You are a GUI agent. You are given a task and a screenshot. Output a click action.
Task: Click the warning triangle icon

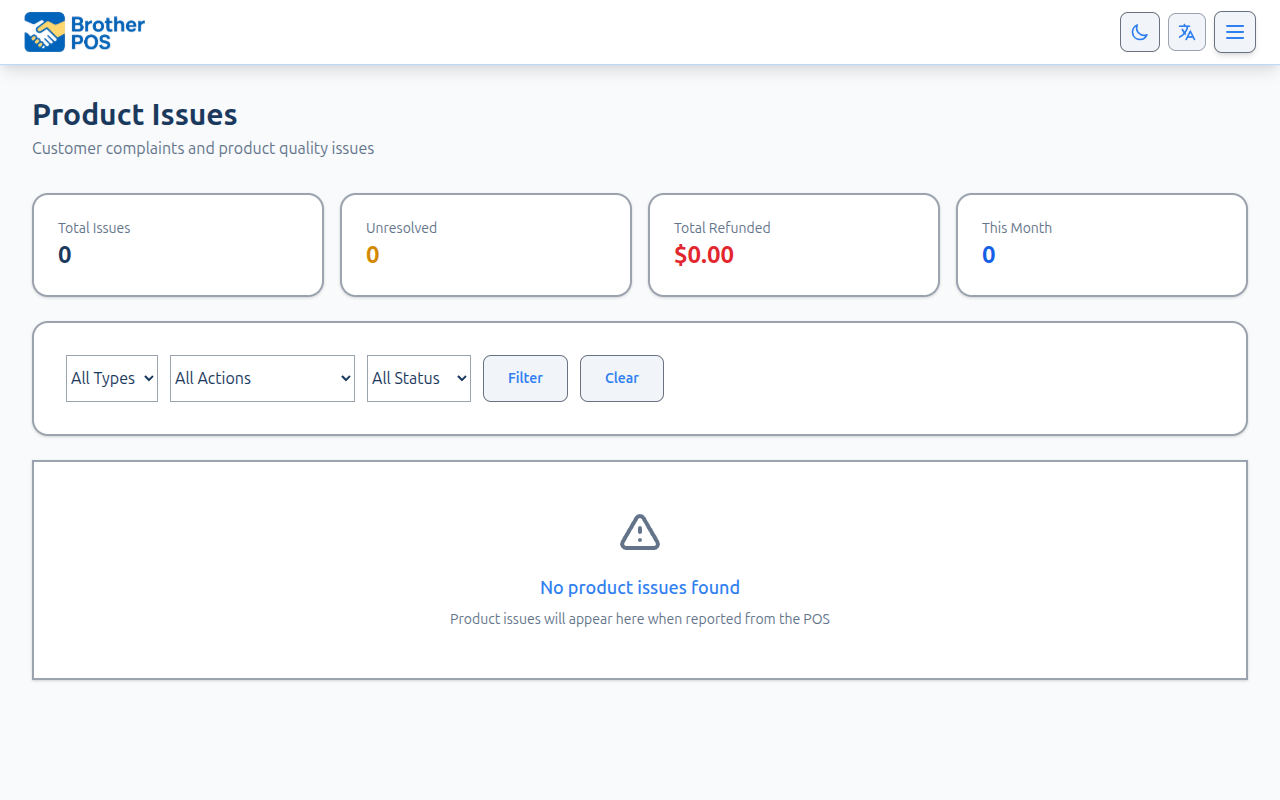click(x=640, y=532)
